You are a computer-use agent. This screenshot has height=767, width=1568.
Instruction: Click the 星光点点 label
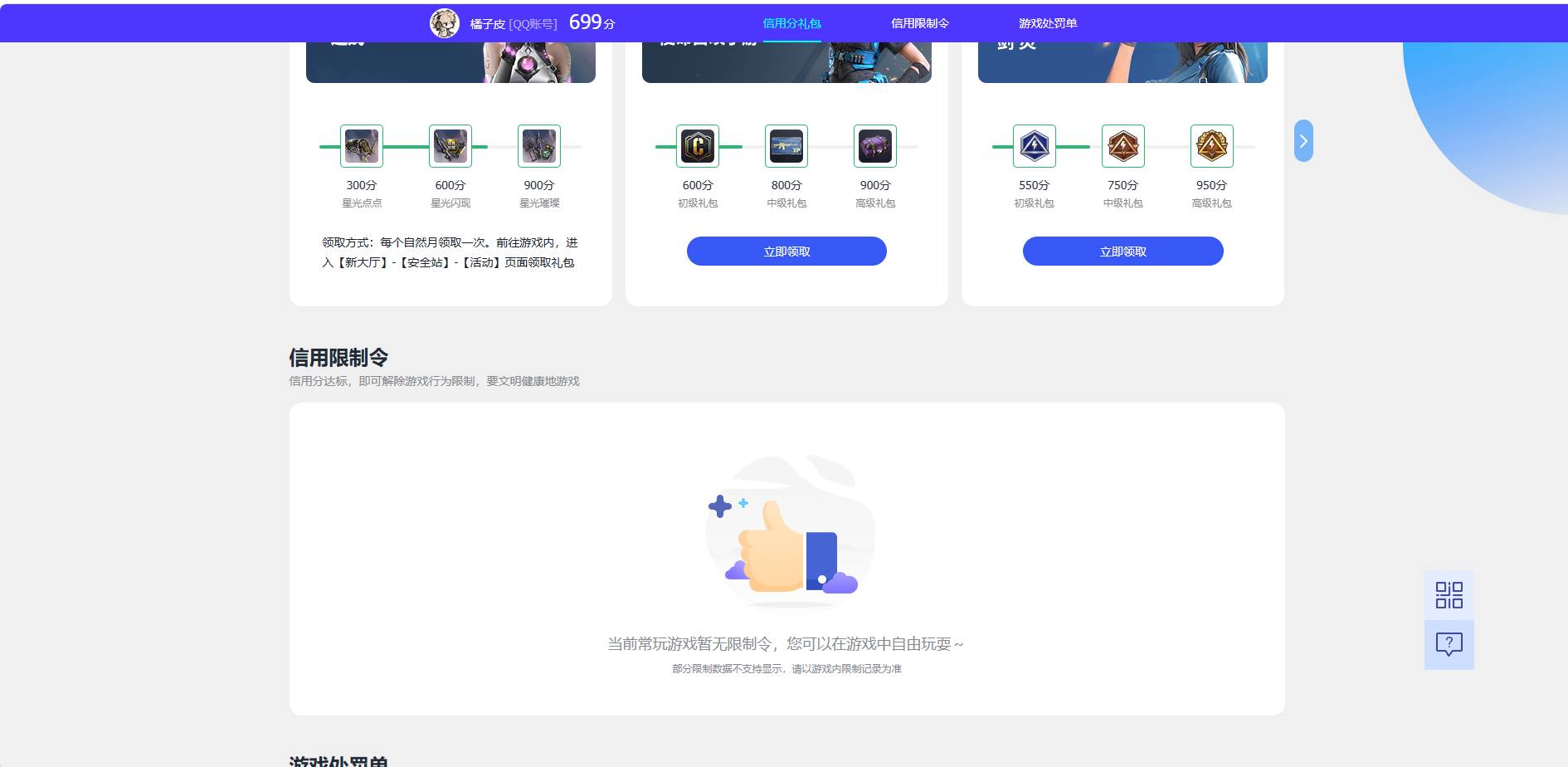(x=362, y=203)
